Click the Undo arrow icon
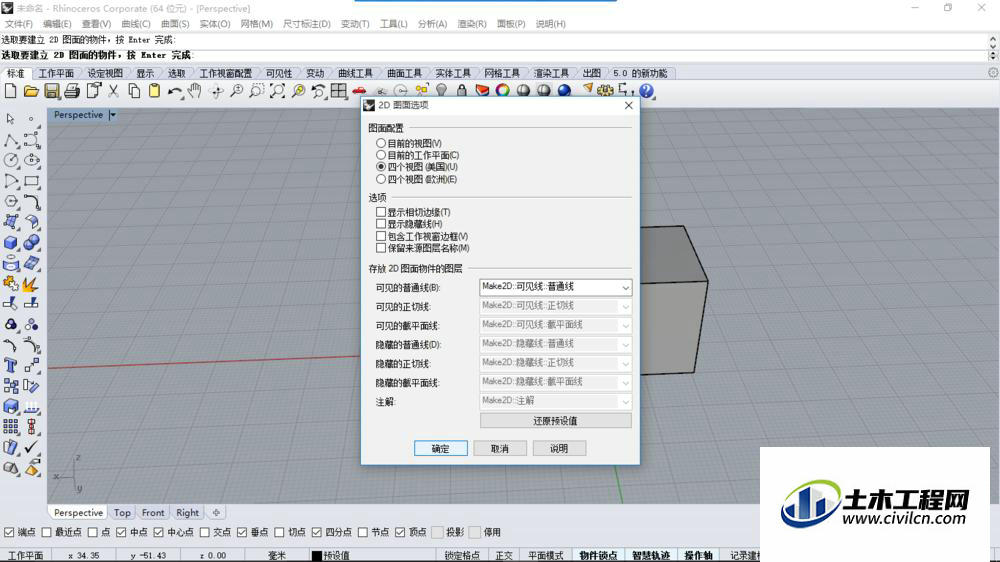 coord(175,91)
